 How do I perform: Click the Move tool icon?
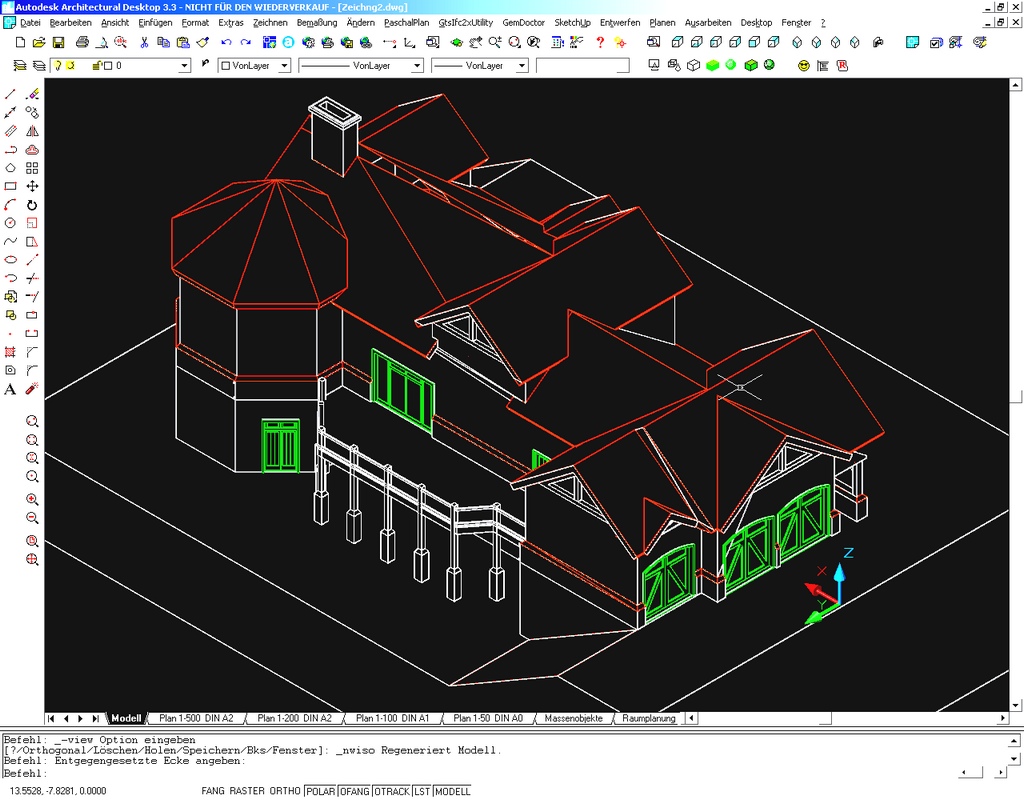(x=32, y=186)
